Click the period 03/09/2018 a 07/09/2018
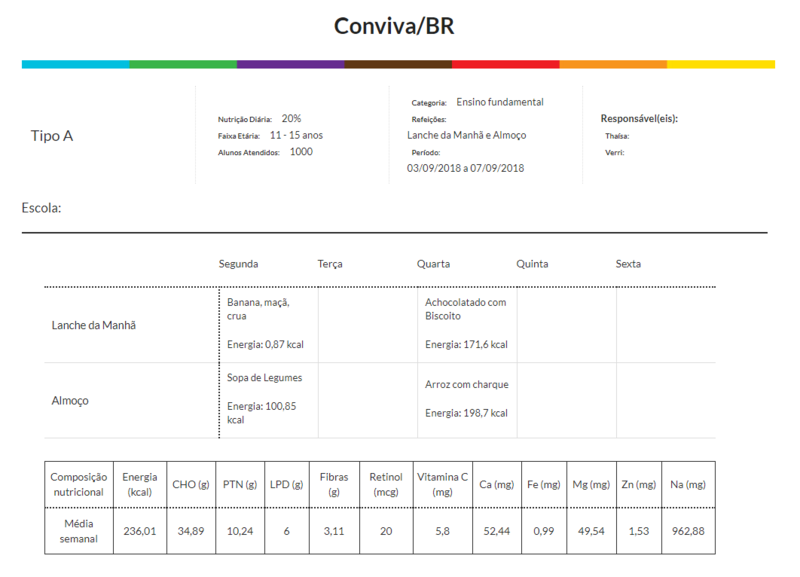 [x=465, y=168]
